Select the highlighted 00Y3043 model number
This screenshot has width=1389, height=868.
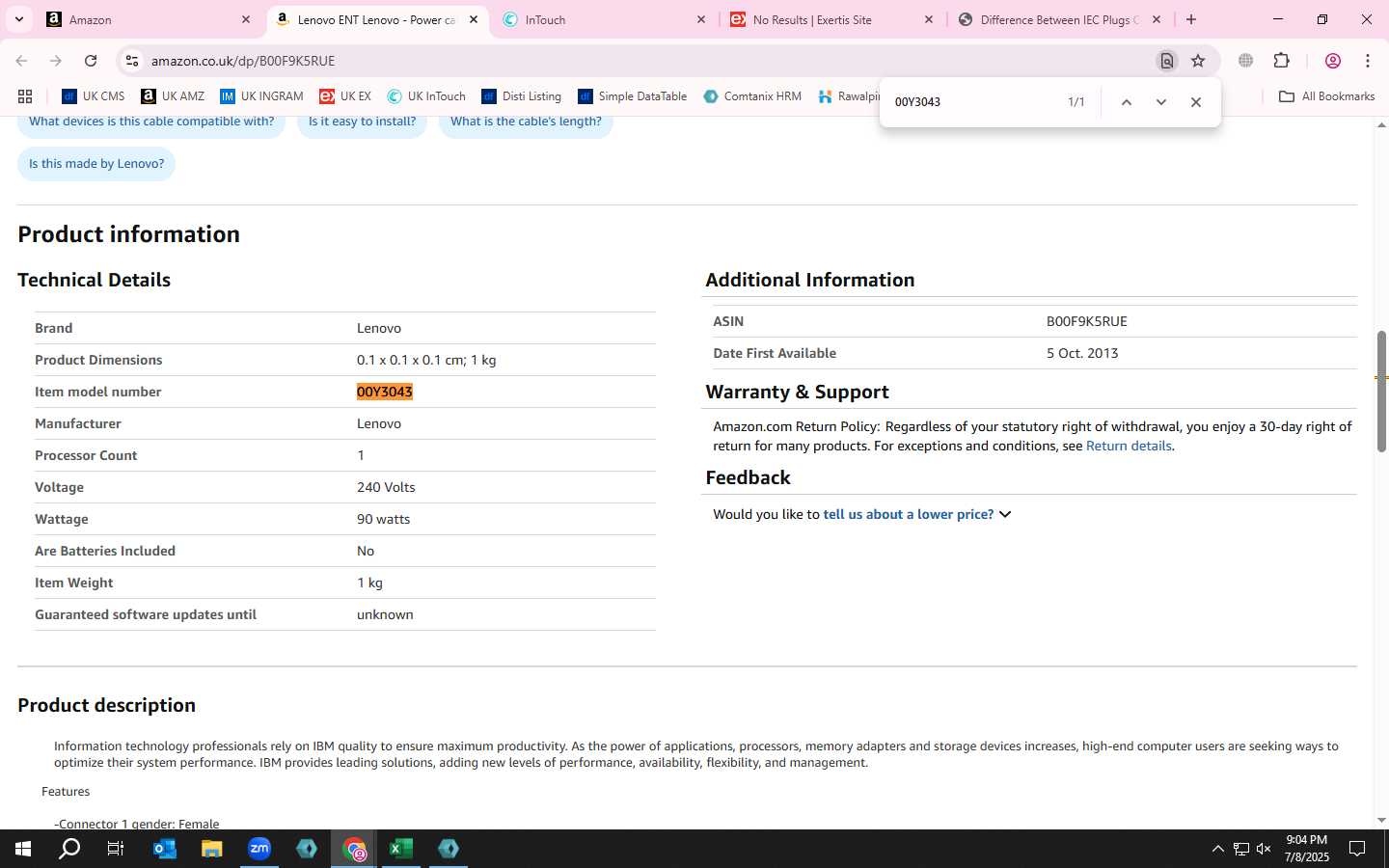tap(385, 392)
